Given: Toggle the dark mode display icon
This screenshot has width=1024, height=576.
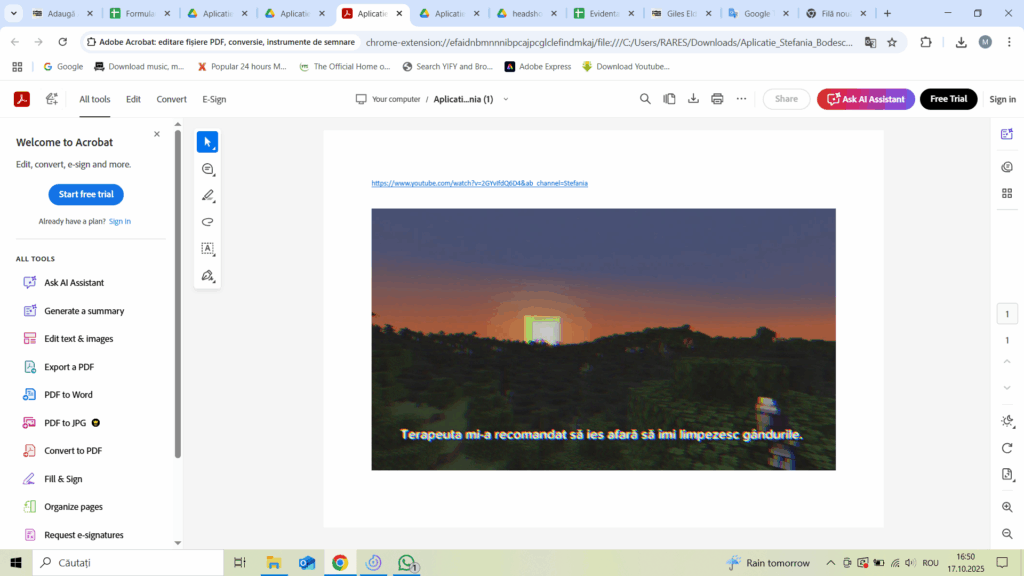Looking at the screenshot, I should (x=1007, y=421).
